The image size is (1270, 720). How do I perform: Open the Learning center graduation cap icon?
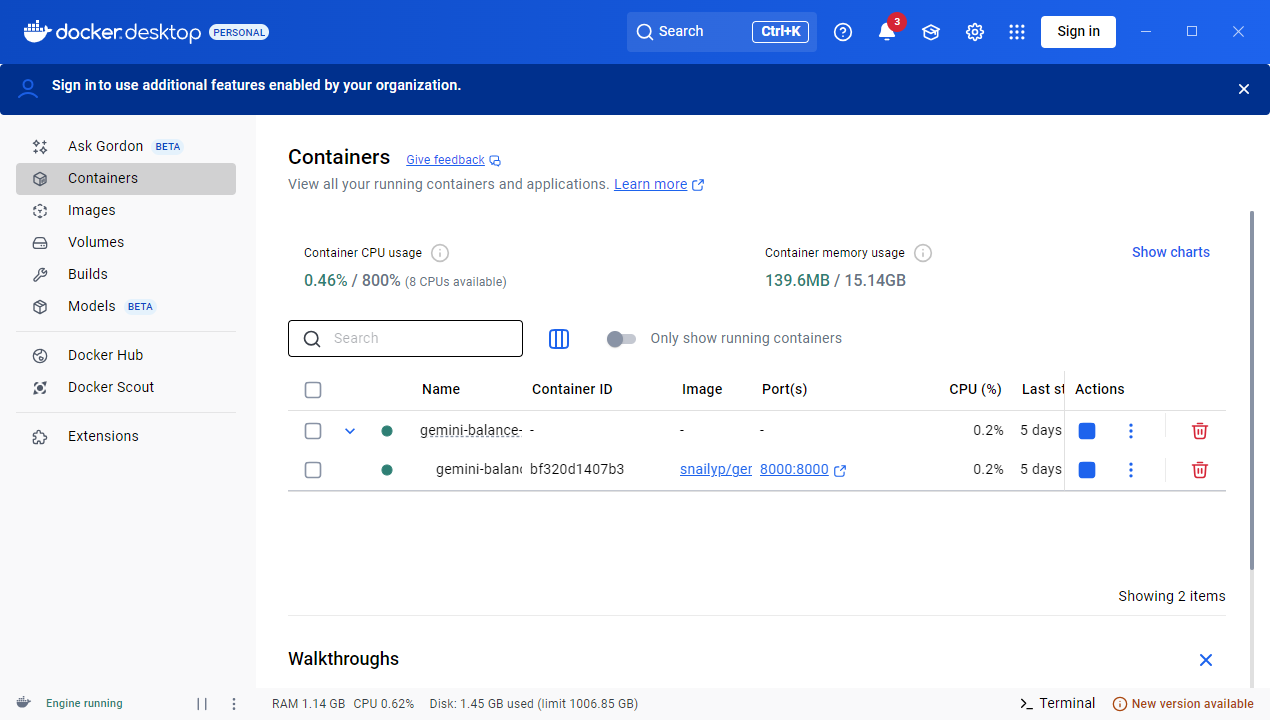pos(931,32)
